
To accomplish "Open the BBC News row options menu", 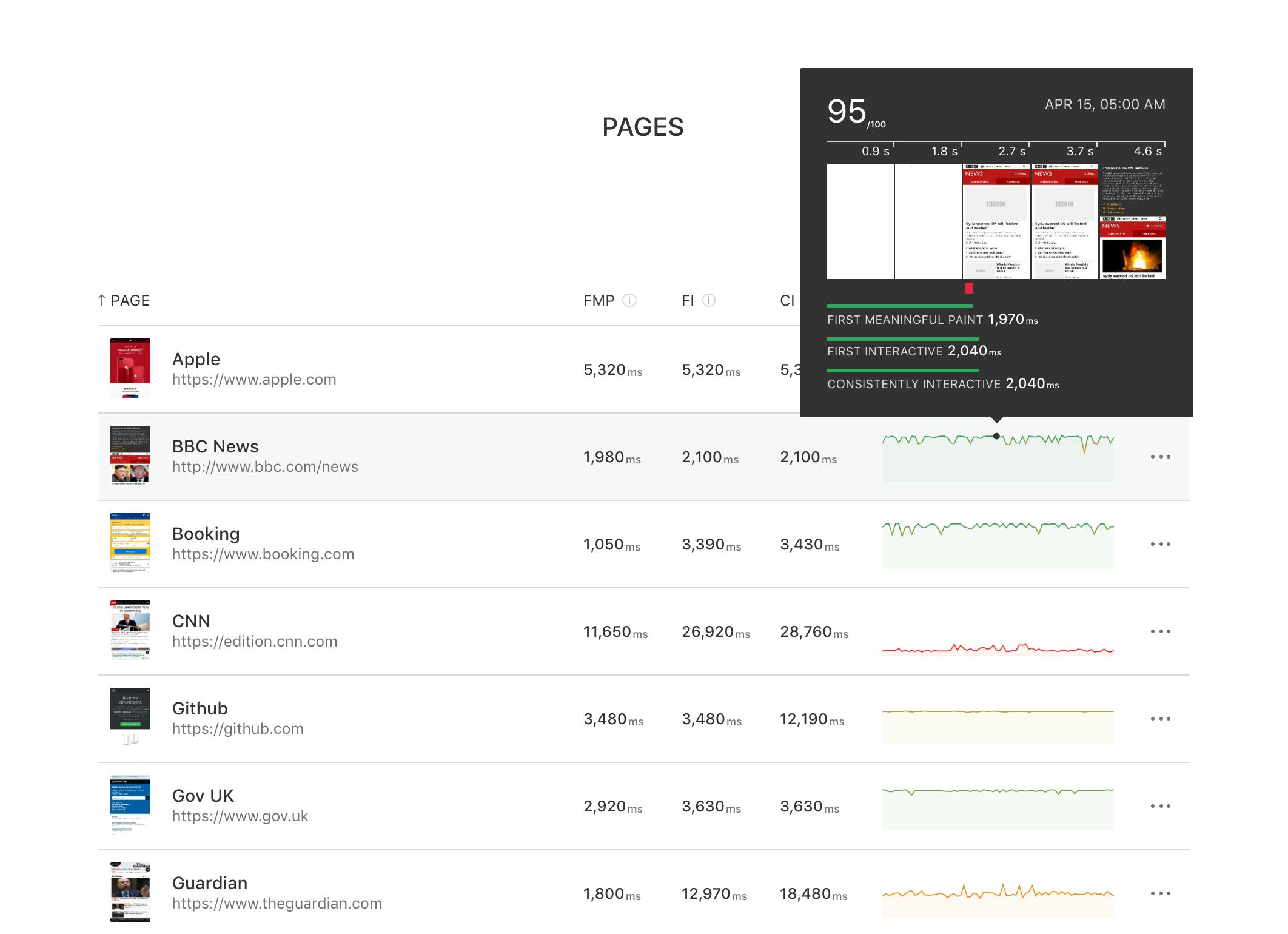I will click(1160, 457).
